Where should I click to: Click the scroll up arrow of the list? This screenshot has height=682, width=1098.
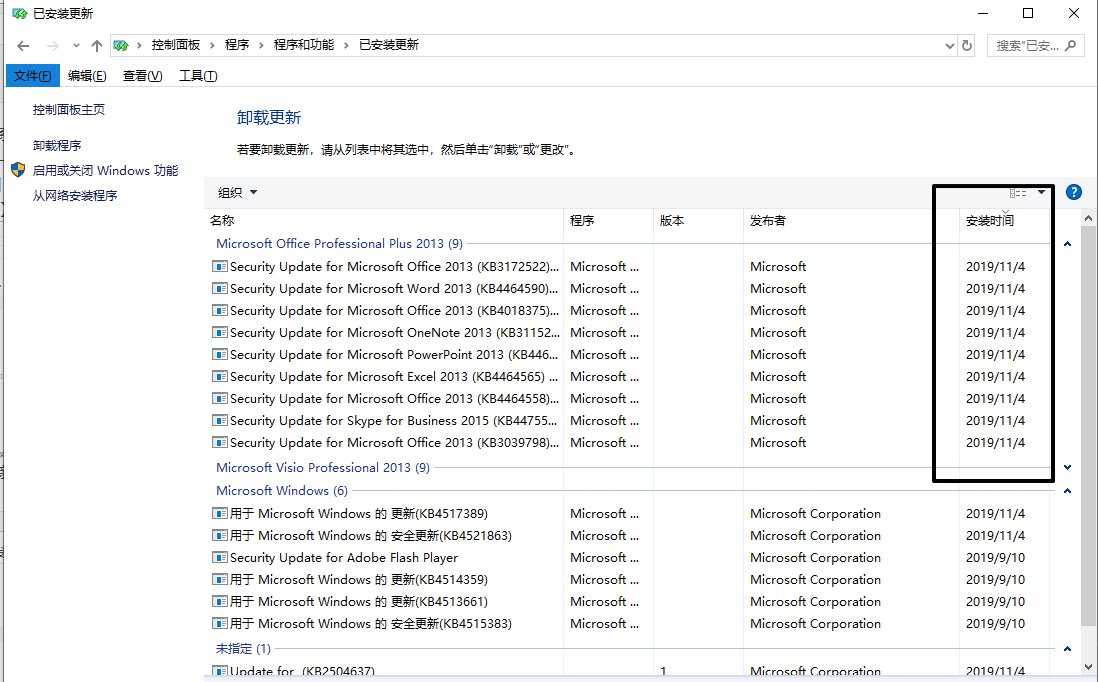pos(1088,219)
